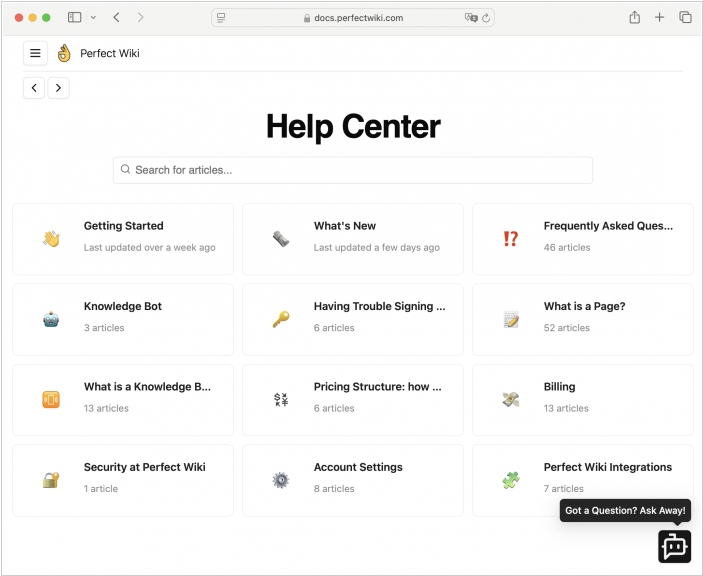Click the '8 articles' text
703x576 pixels.
click(x=334, y=489)
